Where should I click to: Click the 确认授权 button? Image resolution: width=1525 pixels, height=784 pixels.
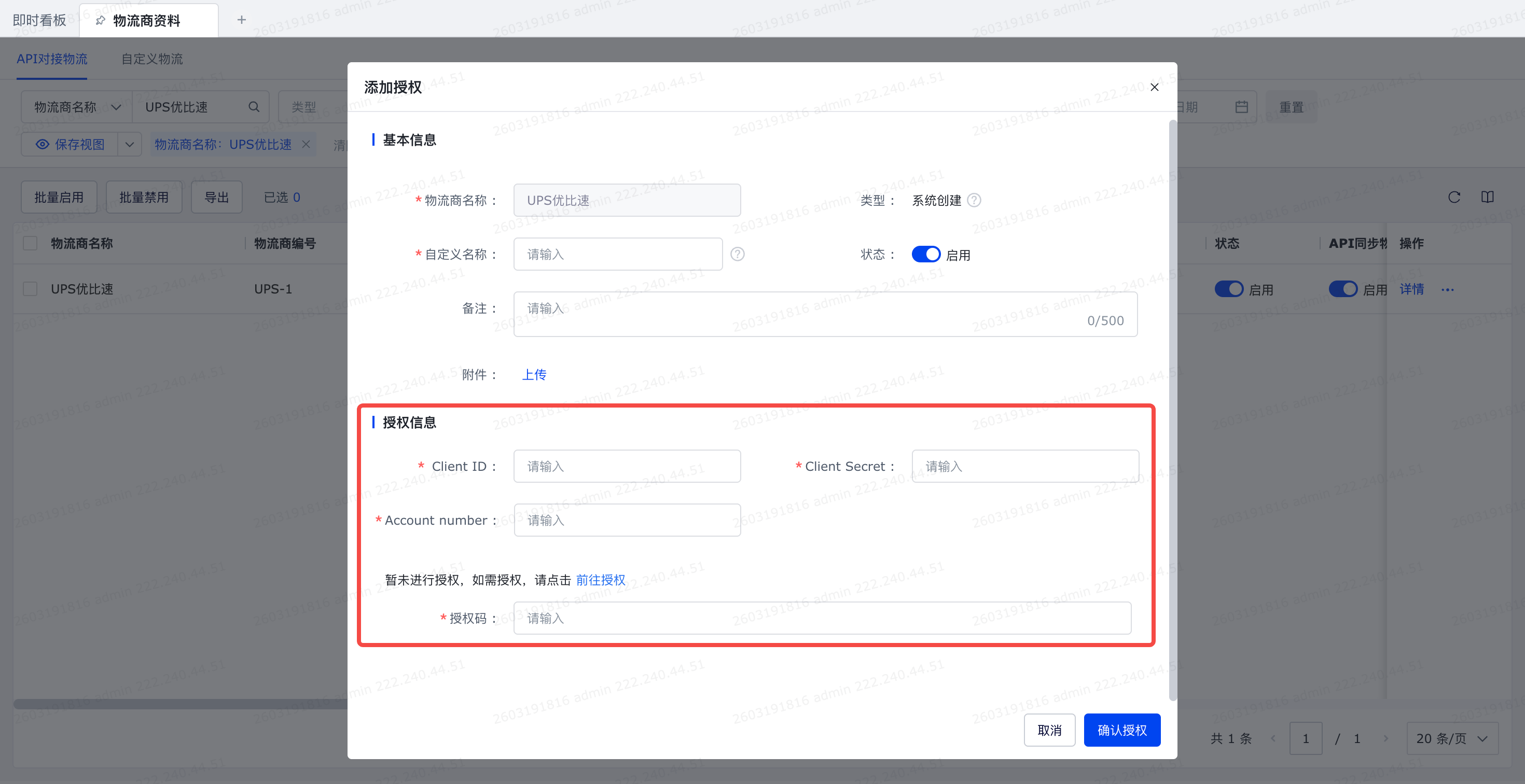click(1121, 730)
